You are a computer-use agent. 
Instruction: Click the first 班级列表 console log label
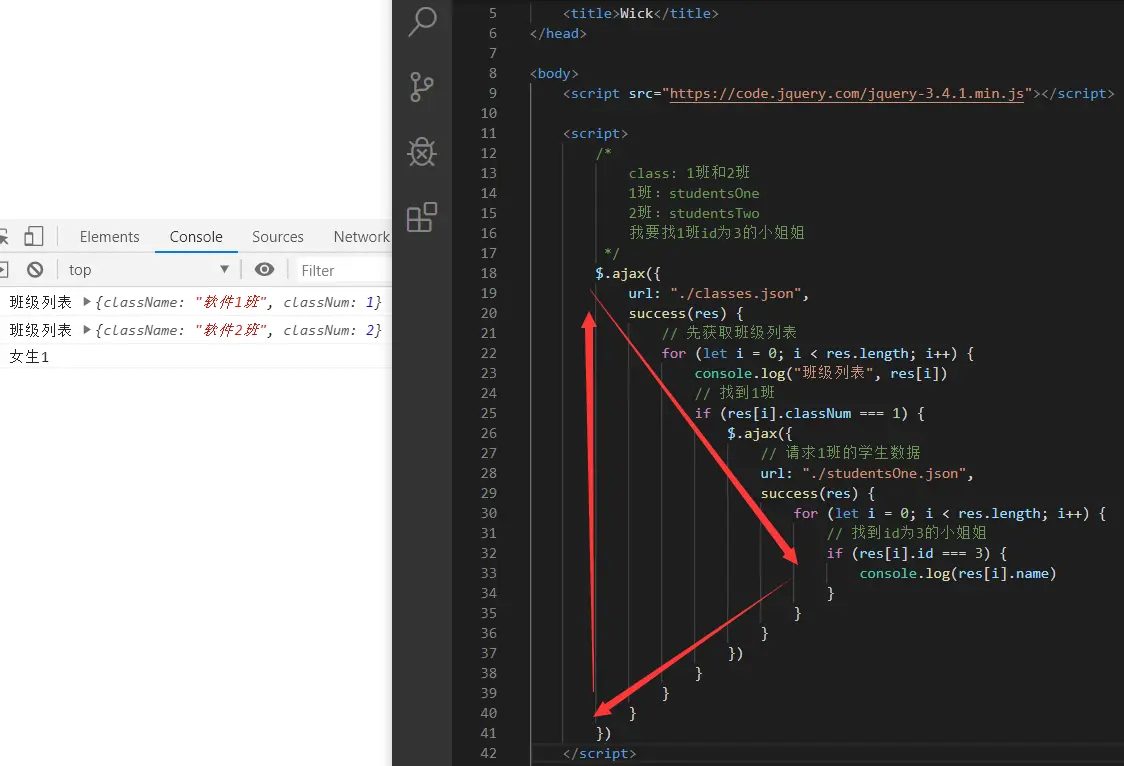40,302
